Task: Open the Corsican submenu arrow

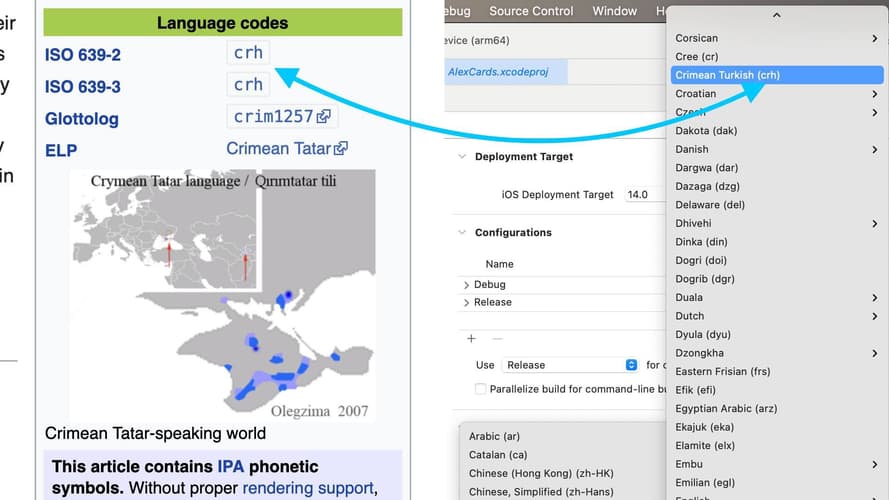Action: point(875,39)
